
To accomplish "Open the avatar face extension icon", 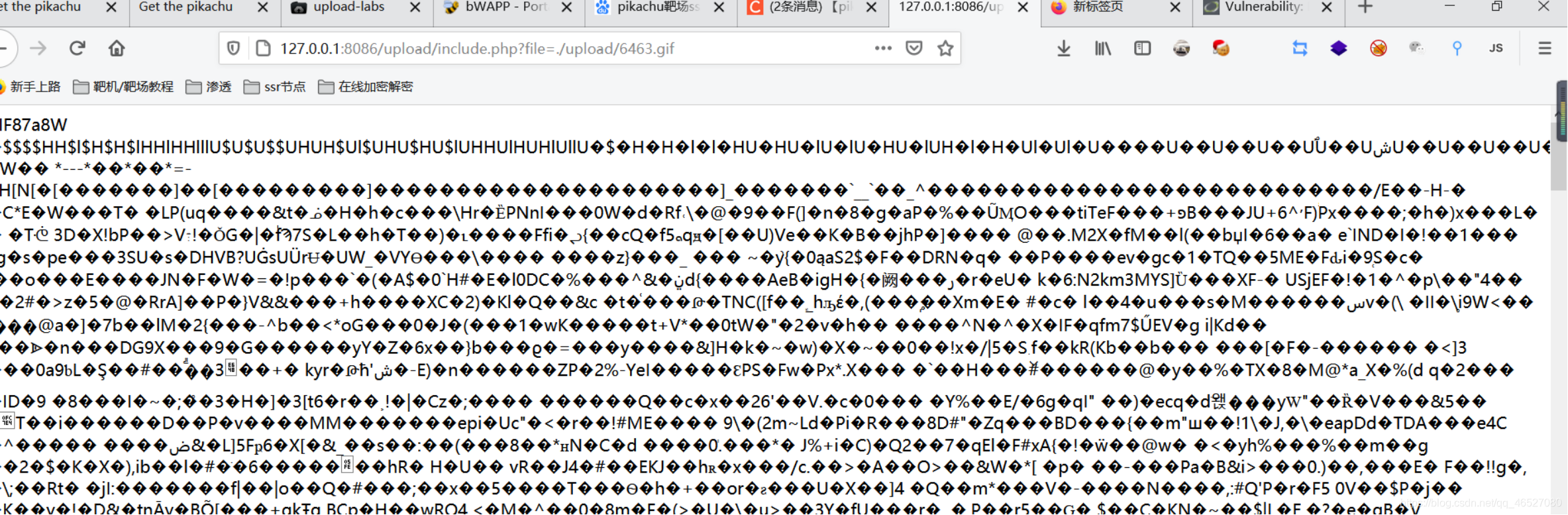I will (x=1181, y=48).
